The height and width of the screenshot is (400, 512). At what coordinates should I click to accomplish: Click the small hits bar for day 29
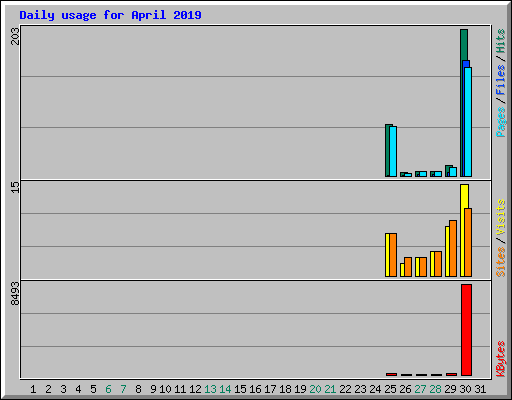(x=448, y=171)
